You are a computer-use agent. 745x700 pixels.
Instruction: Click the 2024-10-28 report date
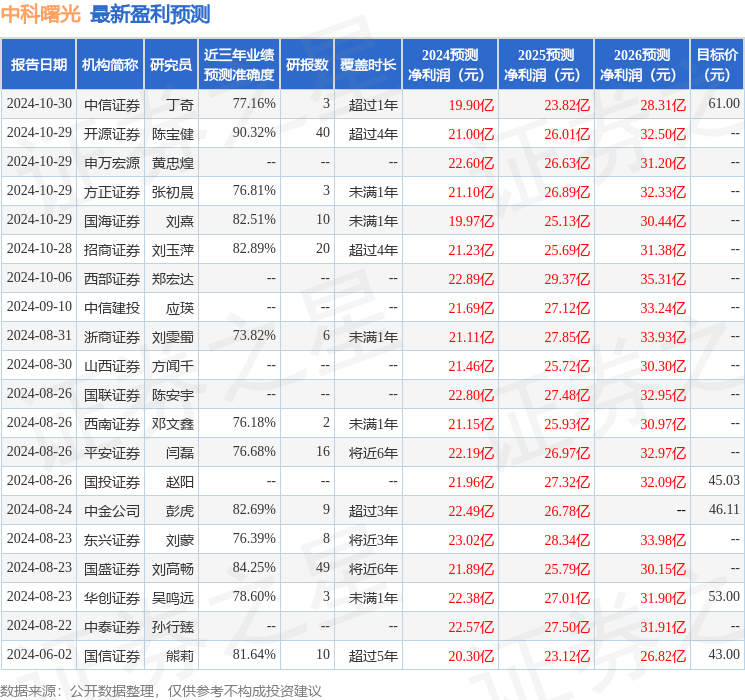[39, 248]
